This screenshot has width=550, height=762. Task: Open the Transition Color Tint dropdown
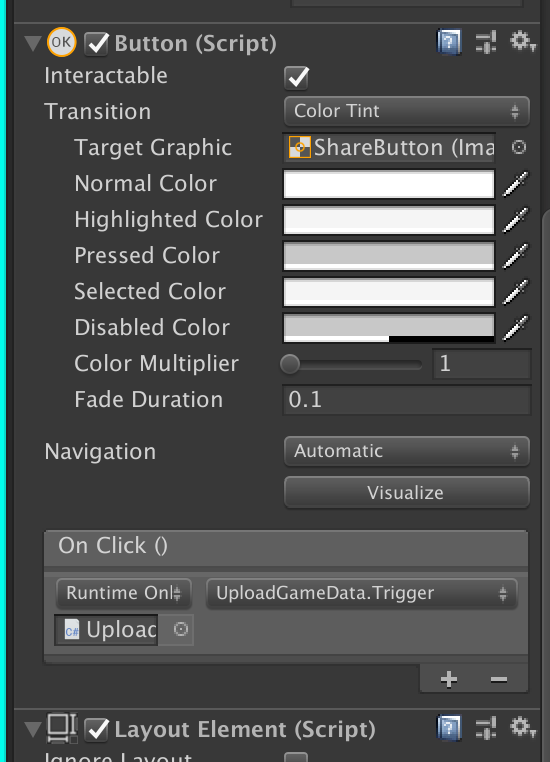click(407, 111)
